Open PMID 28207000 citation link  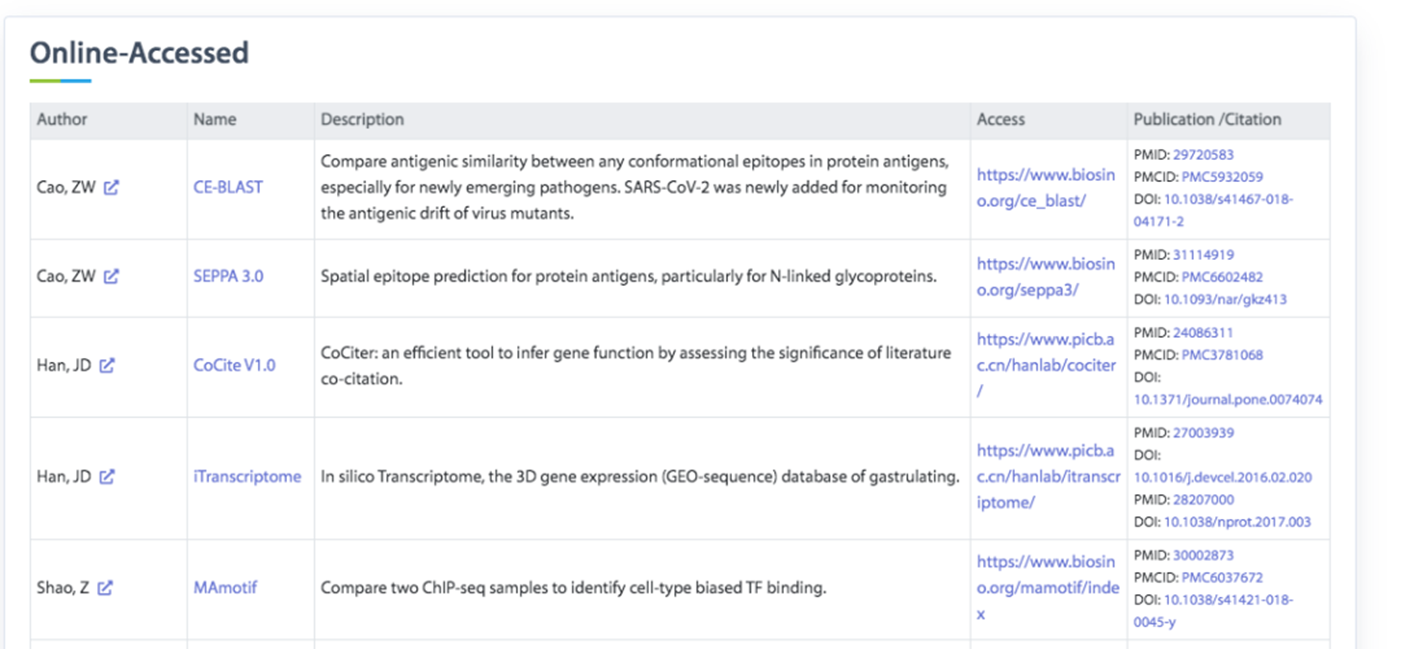1203,499
